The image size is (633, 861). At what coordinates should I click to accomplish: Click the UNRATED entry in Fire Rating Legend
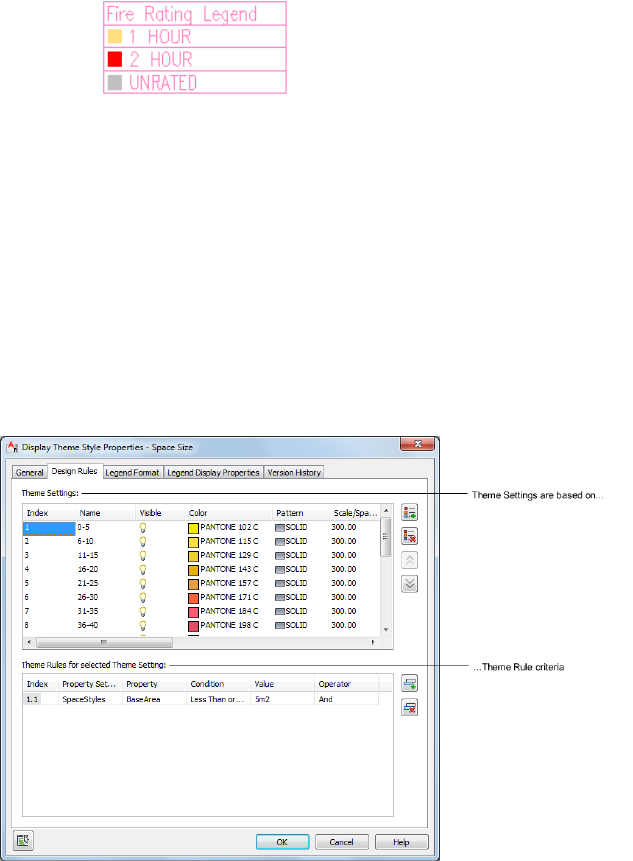tap(195, 82)
